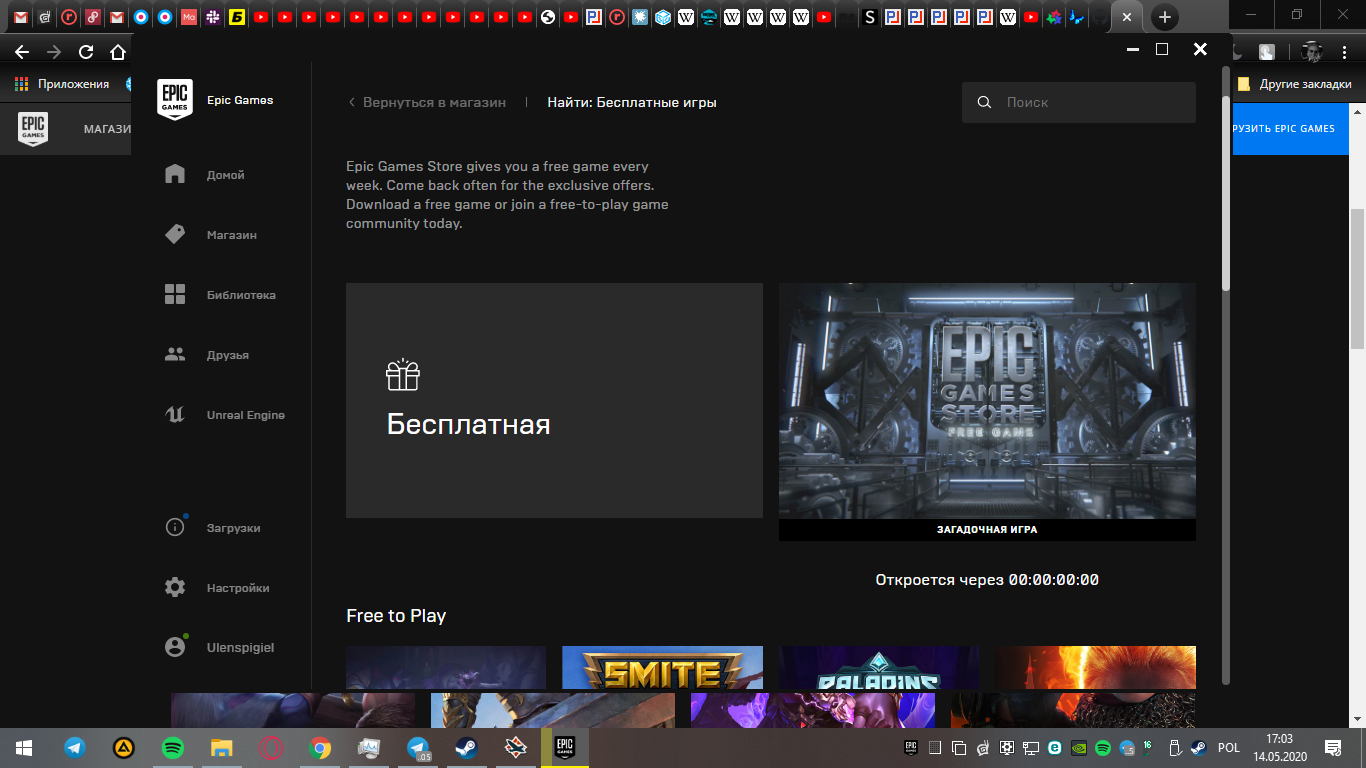Open Загрузки (Downloads) in sidebar

point(213,528)
